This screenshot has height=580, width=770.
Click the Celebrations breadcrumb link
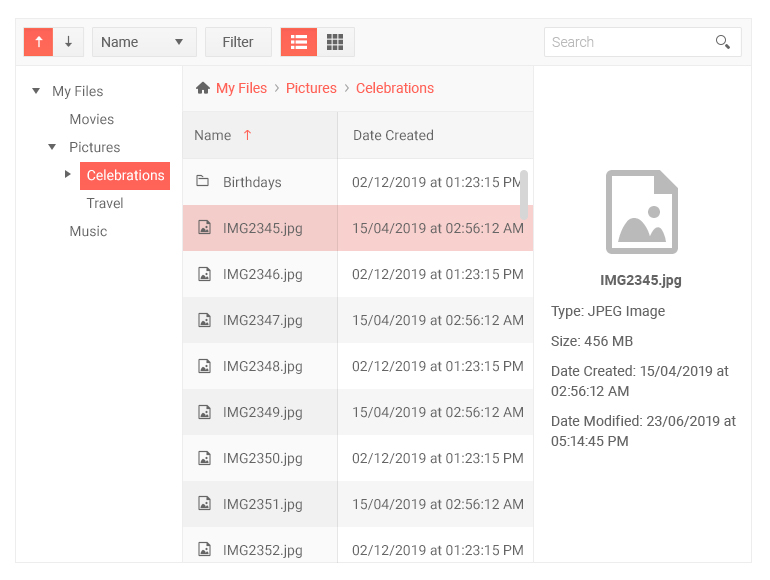[x=395, y=88]
